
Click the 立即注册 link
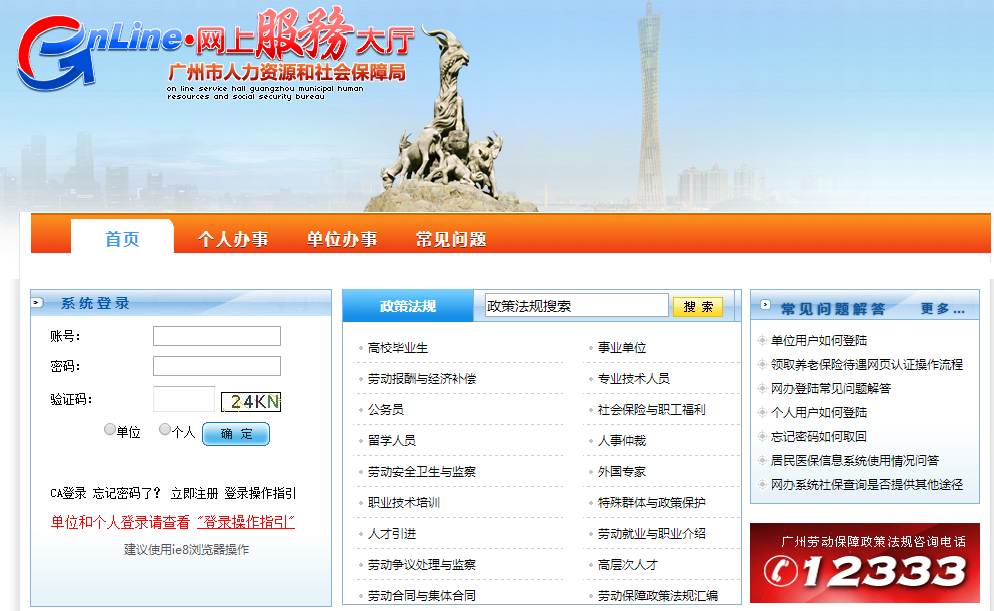click(x=194, y=493)
